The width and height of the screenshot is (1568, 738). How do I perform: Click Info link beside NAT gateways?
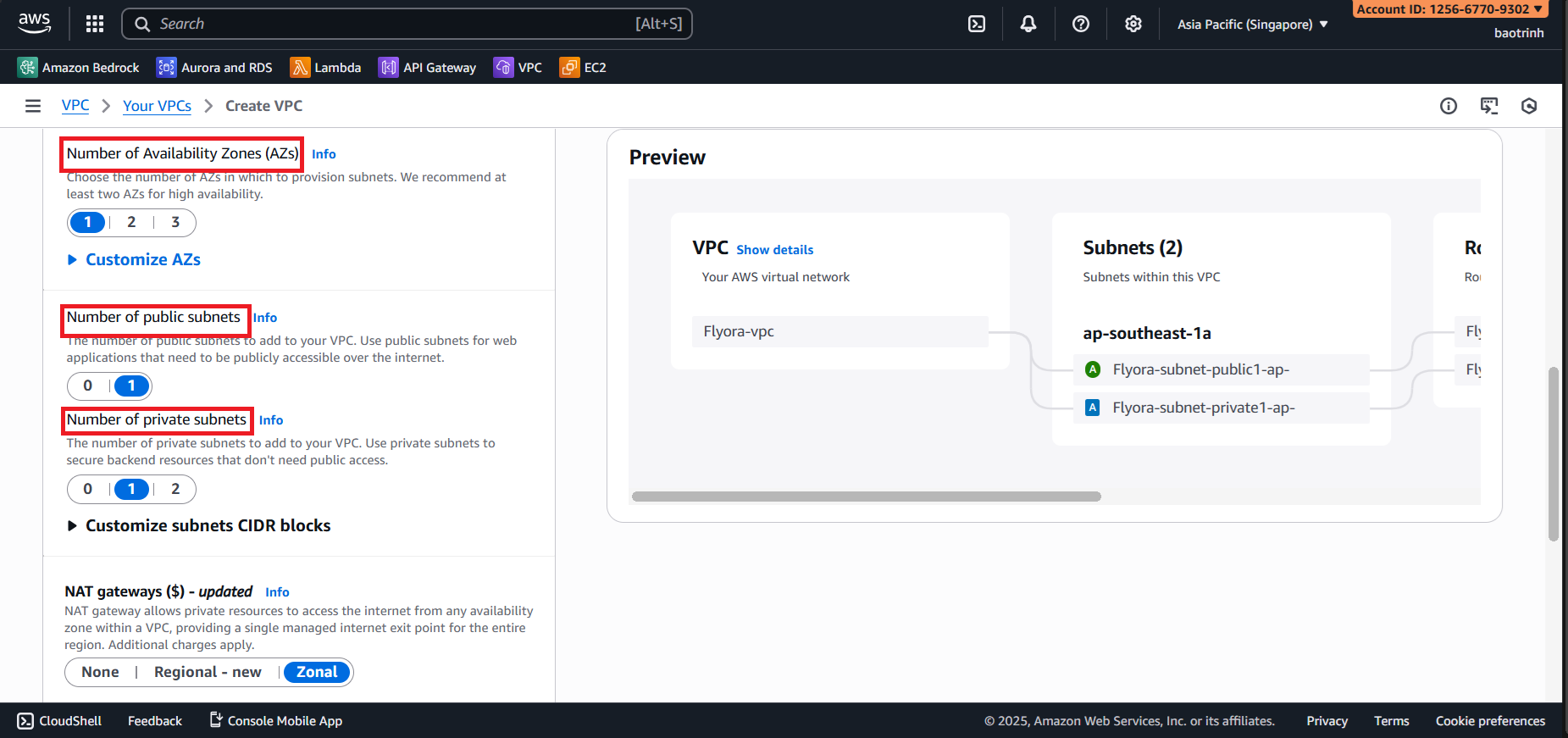[277, 592]
